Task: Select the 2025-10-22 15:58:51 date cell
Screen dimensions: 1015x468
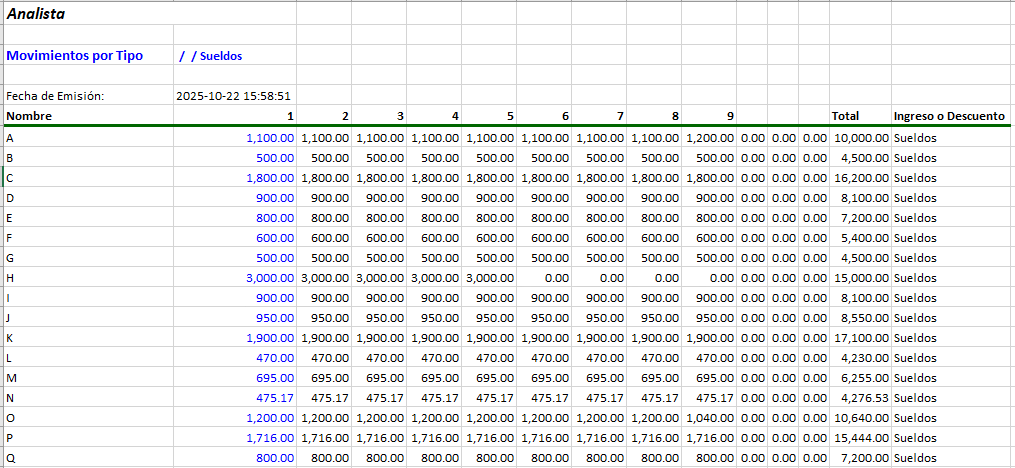Action: pyautogui.click(x=233, y=96)
